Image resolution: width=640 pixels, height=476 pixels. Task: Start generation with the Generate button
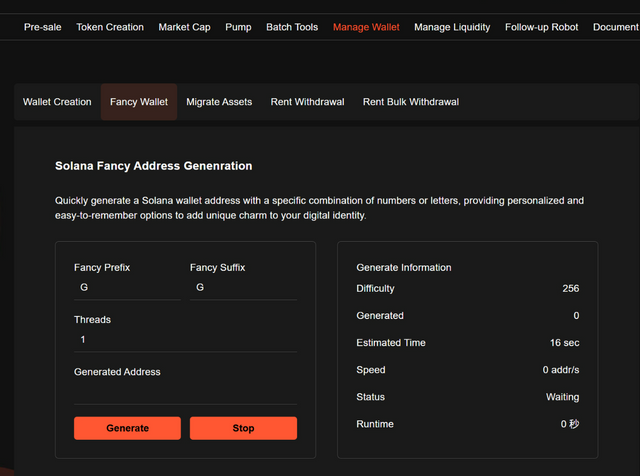coord(127,428)
